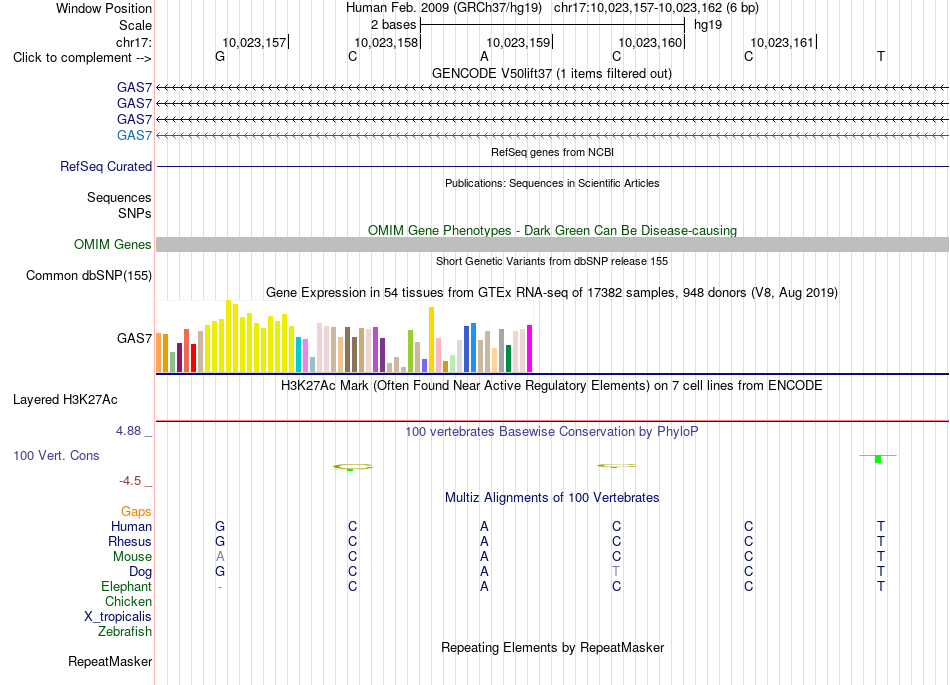Click the 'Sequences' track label
This screenshot has width=950, height=685.
pyautogui.click(x=119, y=197)
